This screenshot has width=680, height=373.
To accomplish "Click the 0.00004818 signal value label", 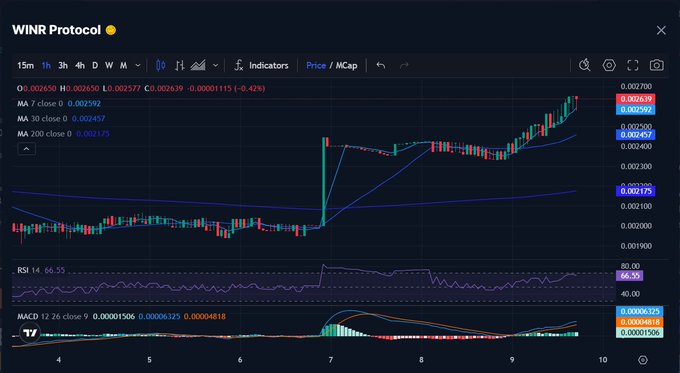I will coord(639,322).
